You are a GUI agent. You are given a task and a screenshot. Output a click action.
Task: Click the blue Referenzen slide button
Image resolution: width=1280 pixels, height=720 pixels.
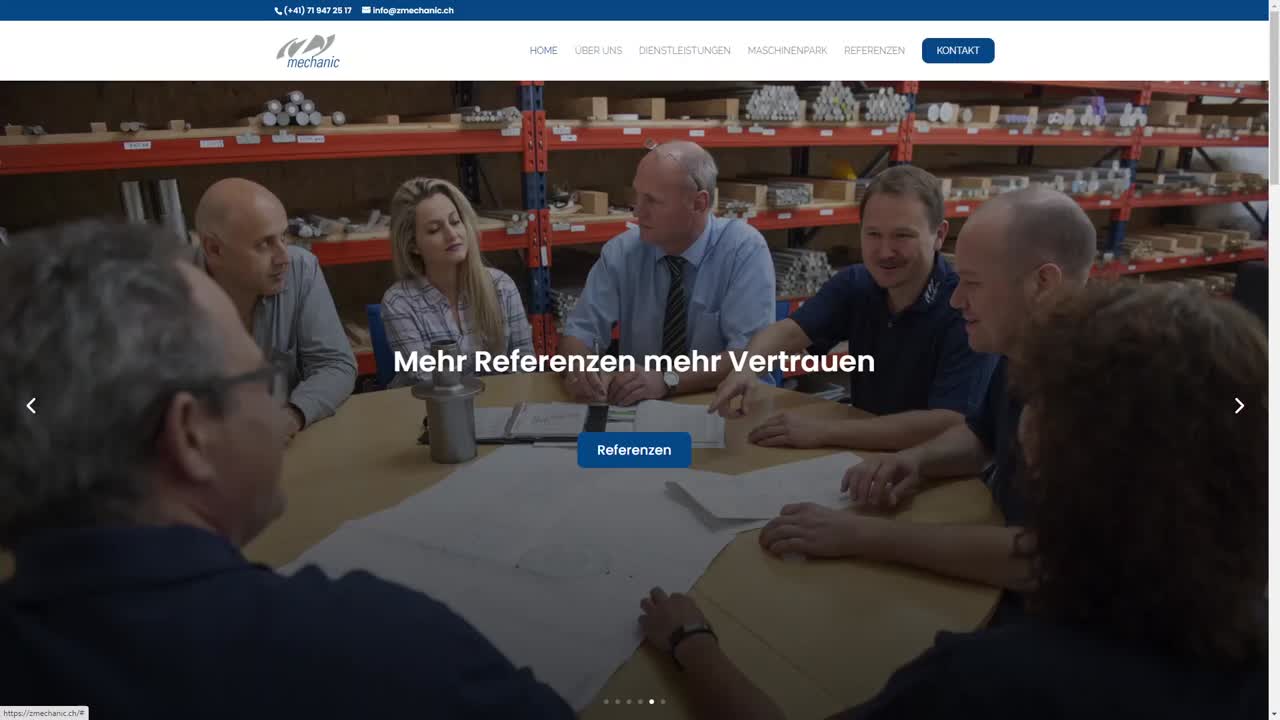tap(634, 450)
